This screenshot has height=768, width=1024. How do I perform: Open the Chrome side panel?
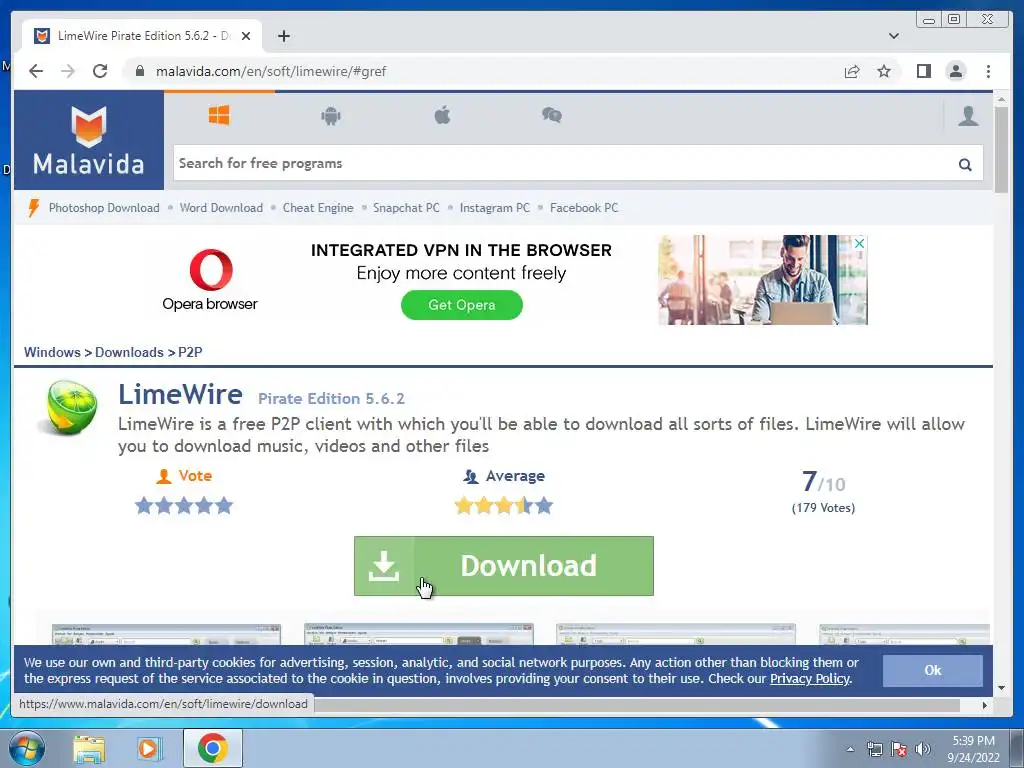point(923,71)
